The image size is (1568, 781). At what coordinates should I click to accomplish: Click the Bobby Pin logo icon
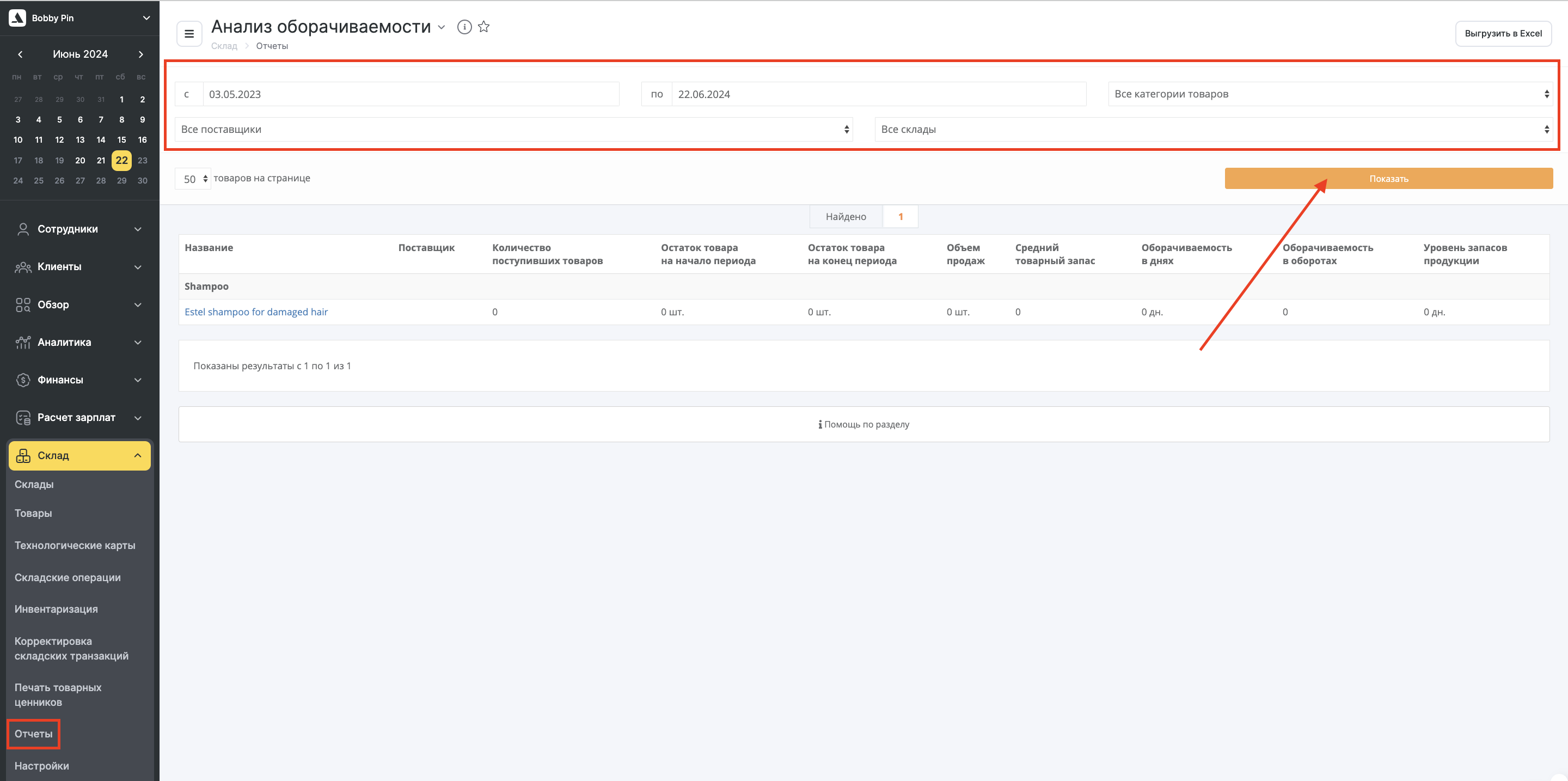point(17,17)
